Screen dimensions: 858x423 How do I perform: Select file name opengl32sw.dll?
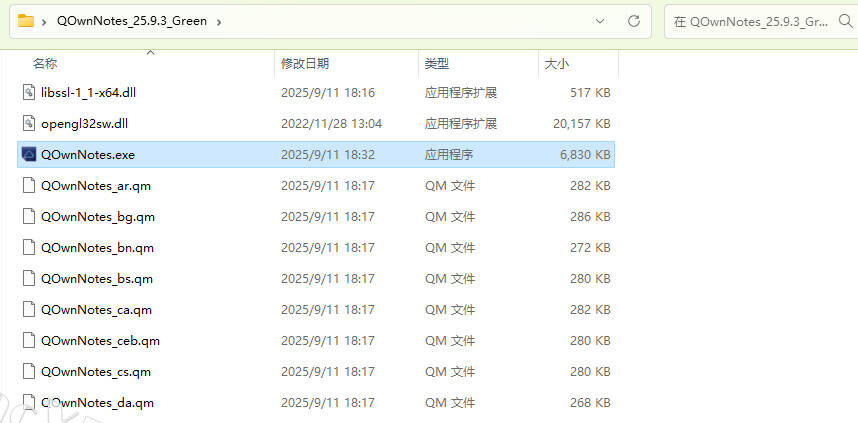click(x=84, y=124)
